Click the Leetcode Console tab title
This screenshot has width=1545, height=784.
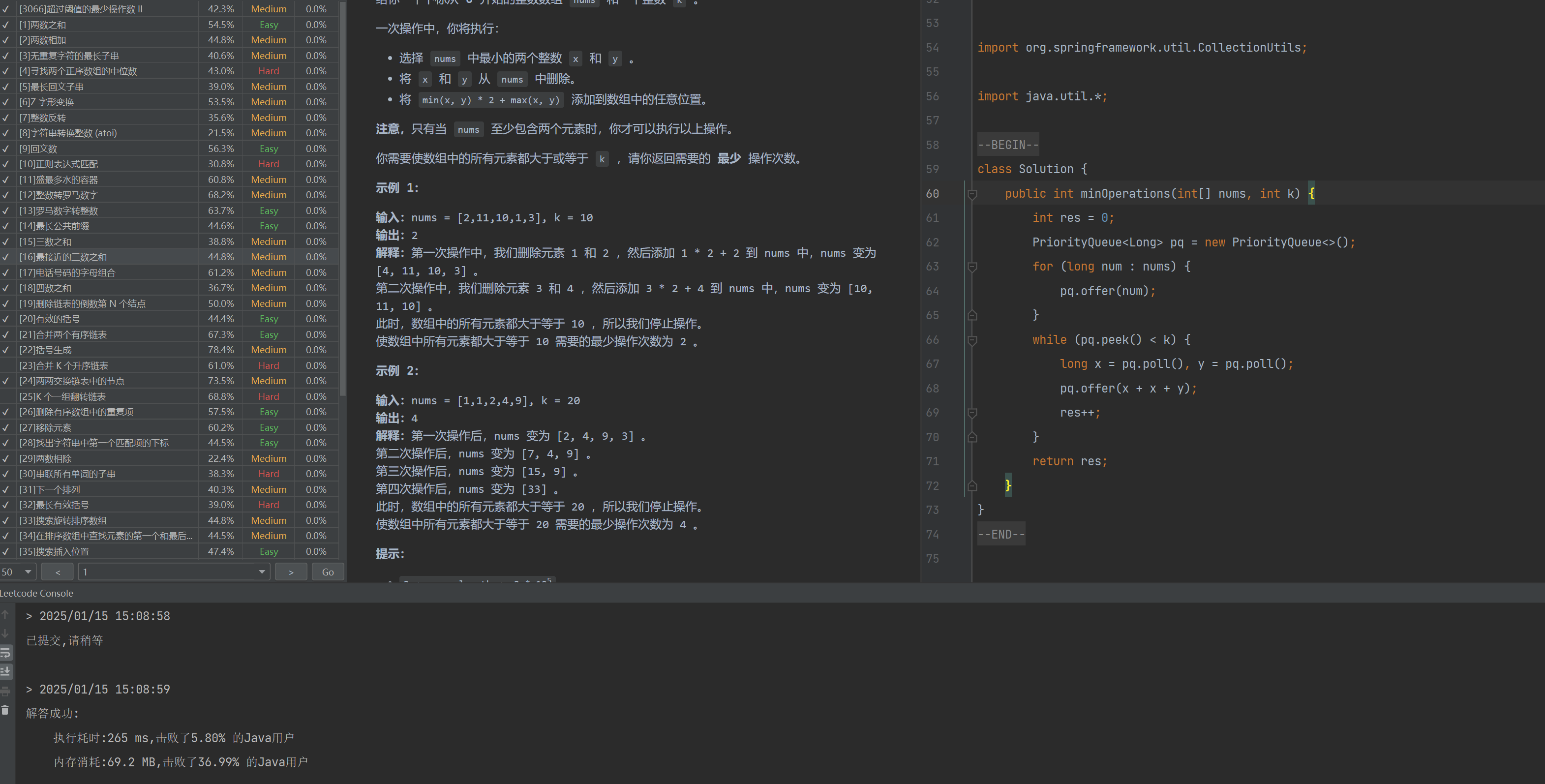(x=36, y=593)
